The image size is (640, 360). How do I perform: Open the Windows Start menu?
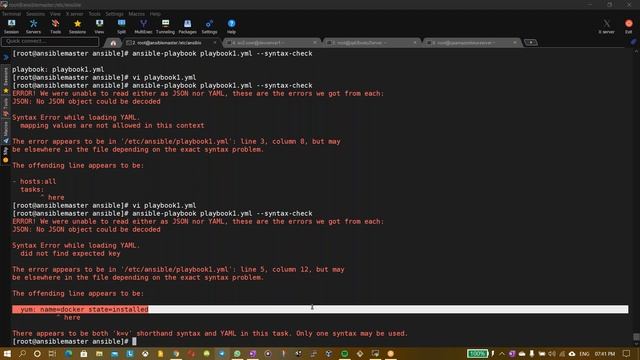click(x=7, y=353)
